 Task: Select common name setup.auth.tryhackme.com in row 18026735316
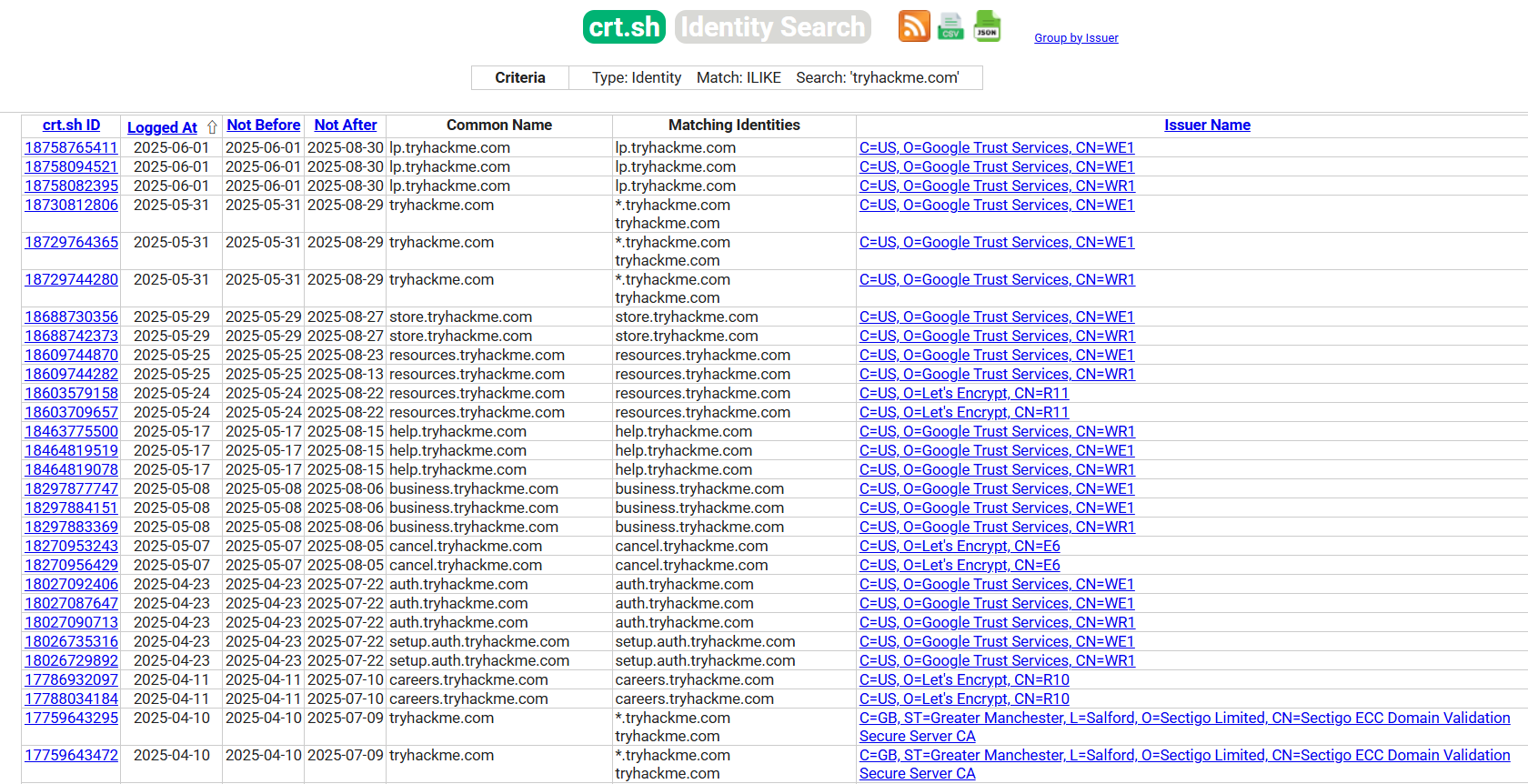click(x=479, y=641)
